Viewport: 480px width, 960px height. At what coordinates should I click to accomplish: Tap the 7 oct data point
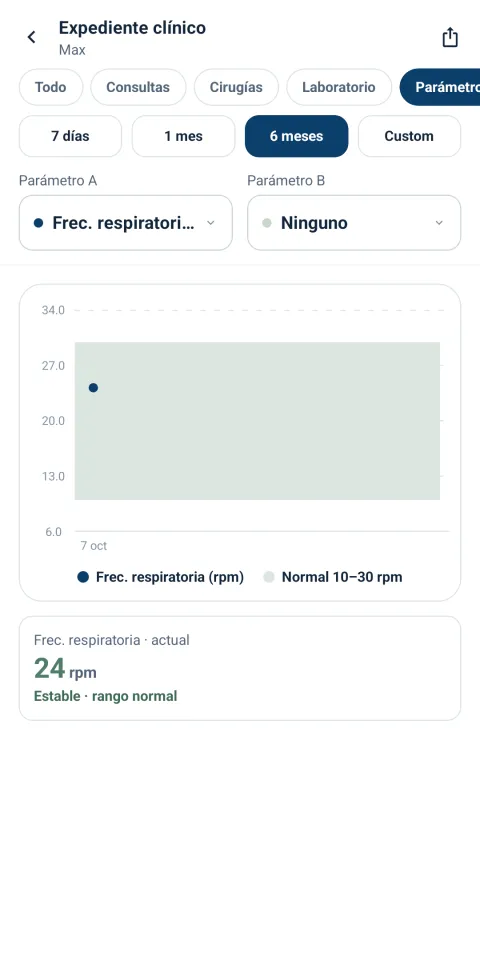click(x=93, y=388)
